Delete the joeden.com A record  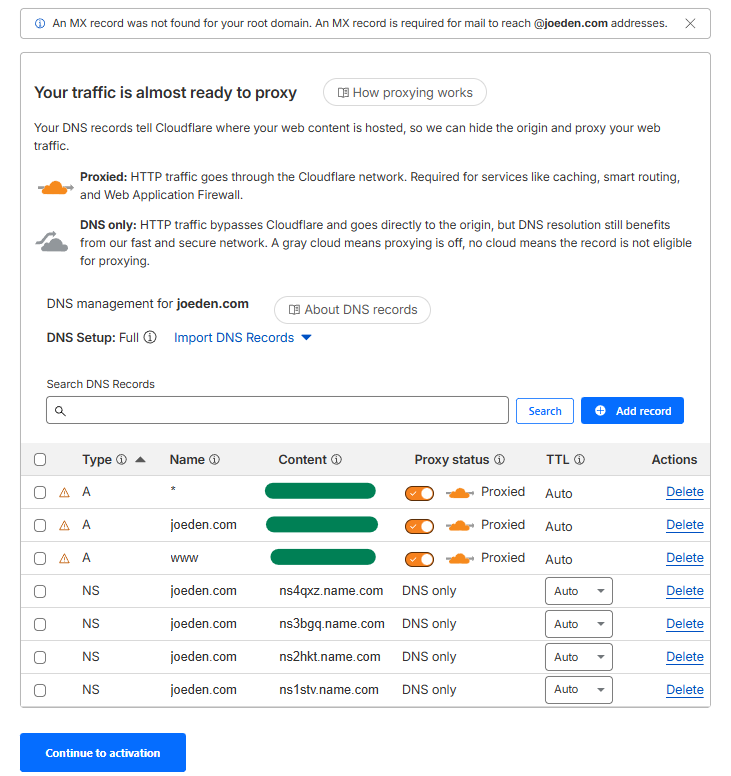(685, 525)
